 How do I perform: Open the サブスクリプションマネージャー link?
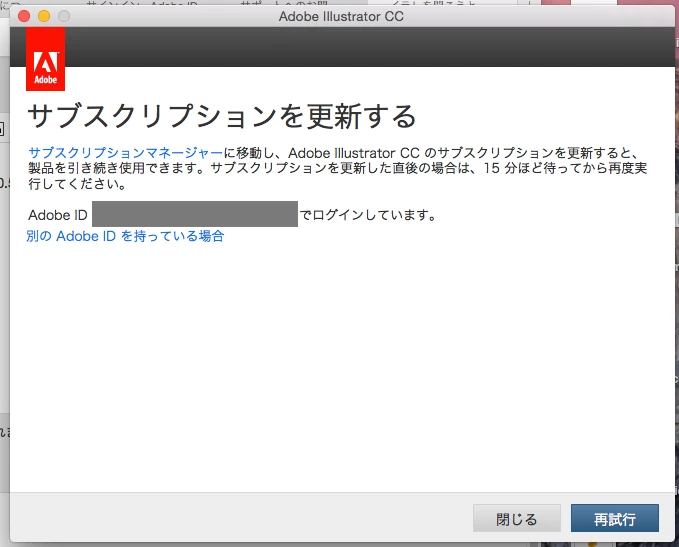tap(126, 153)
